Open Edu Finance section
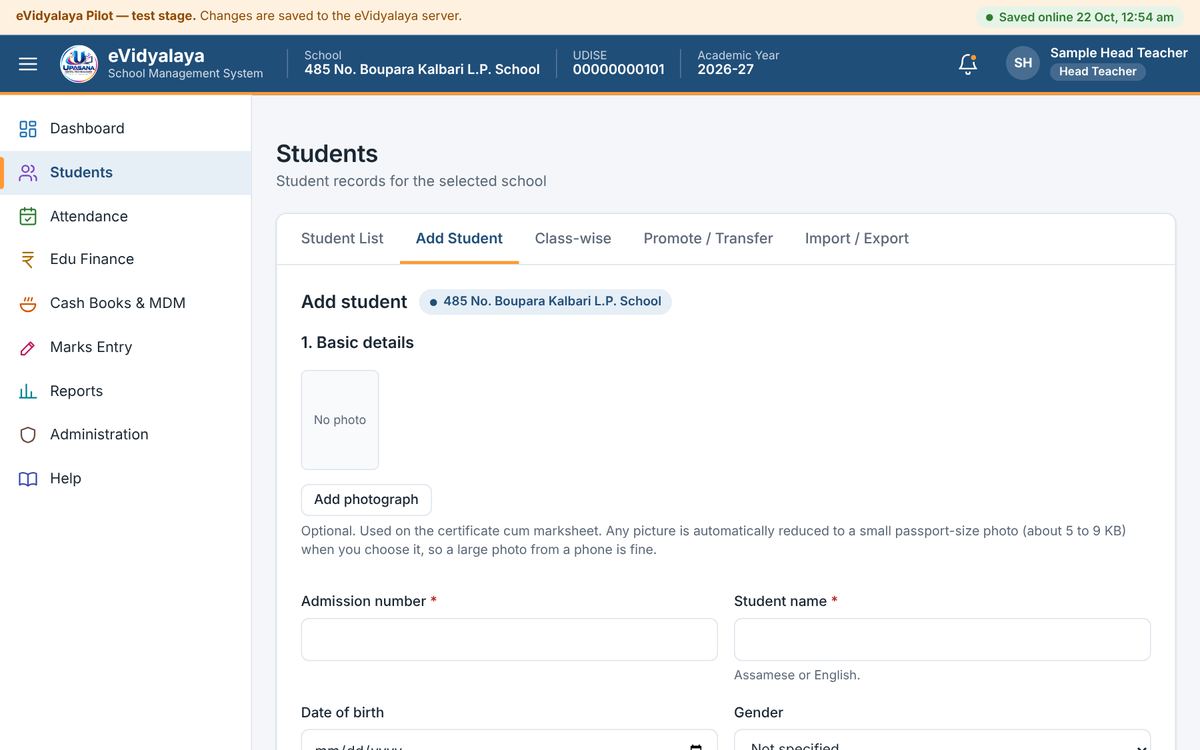Viewport: 1200px width, 750px height. point(126,259)
